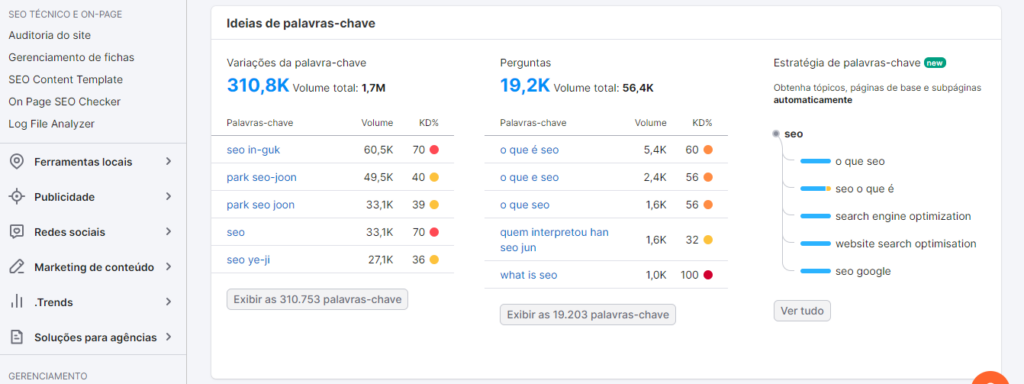This screenshot has width=1024, height=384.
Task: Click the Ver tudo button
Action: coord(803,311)
